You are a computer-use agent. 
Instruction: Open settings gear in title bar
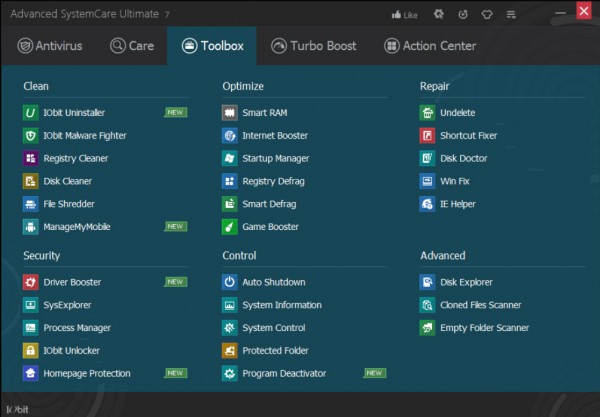(439, 15)
